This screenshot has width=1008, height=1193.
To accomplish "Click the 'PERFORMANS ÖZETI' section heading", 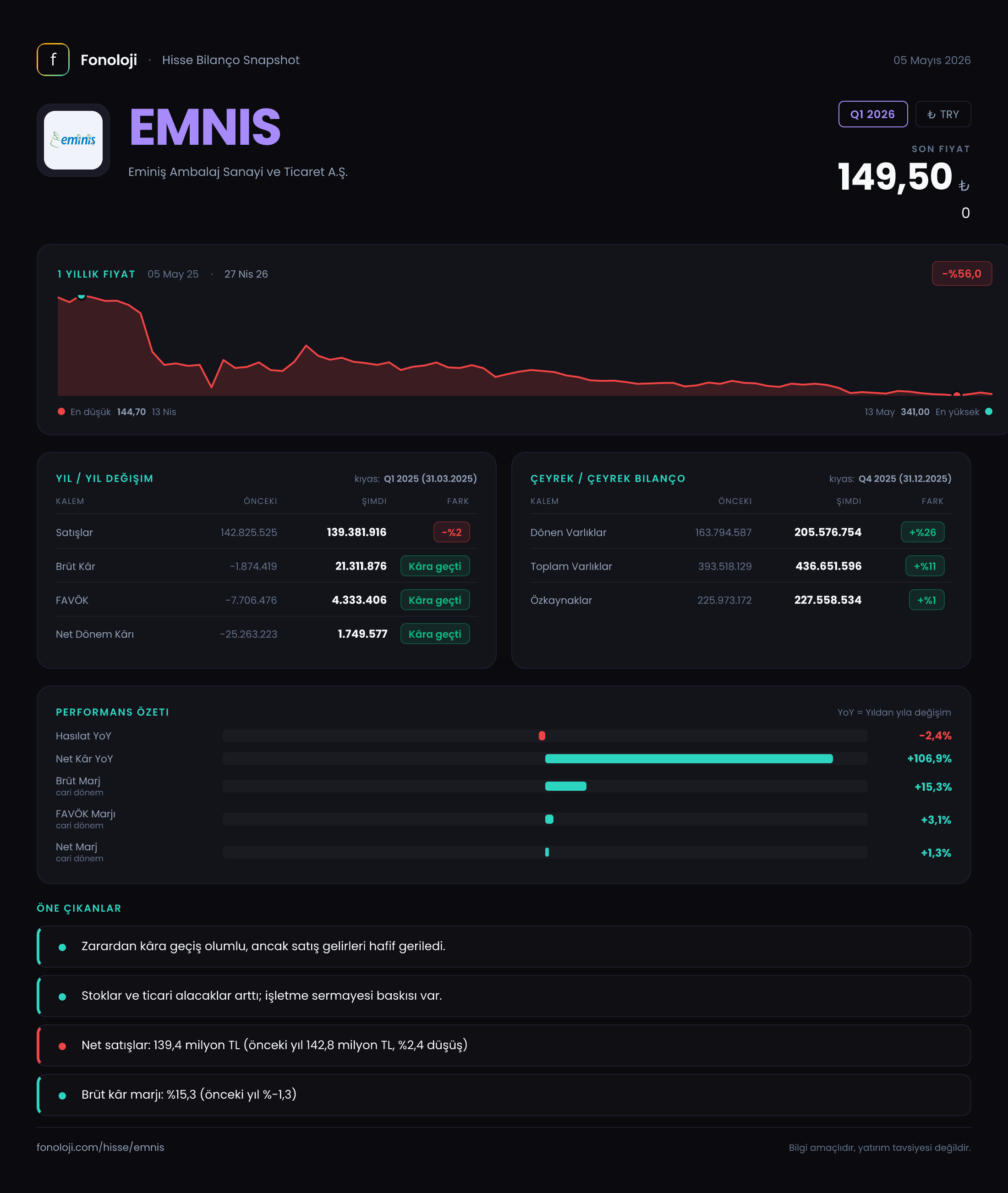I will coord(113,712).
